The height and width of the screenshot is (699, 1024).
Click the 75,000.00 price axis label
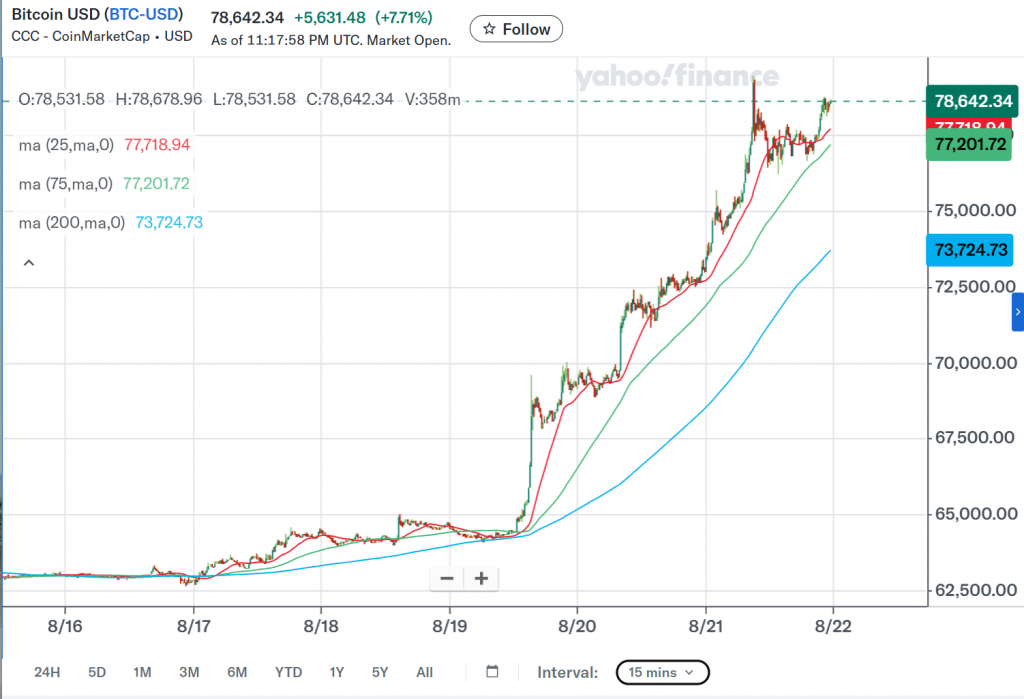coord(976,210)
